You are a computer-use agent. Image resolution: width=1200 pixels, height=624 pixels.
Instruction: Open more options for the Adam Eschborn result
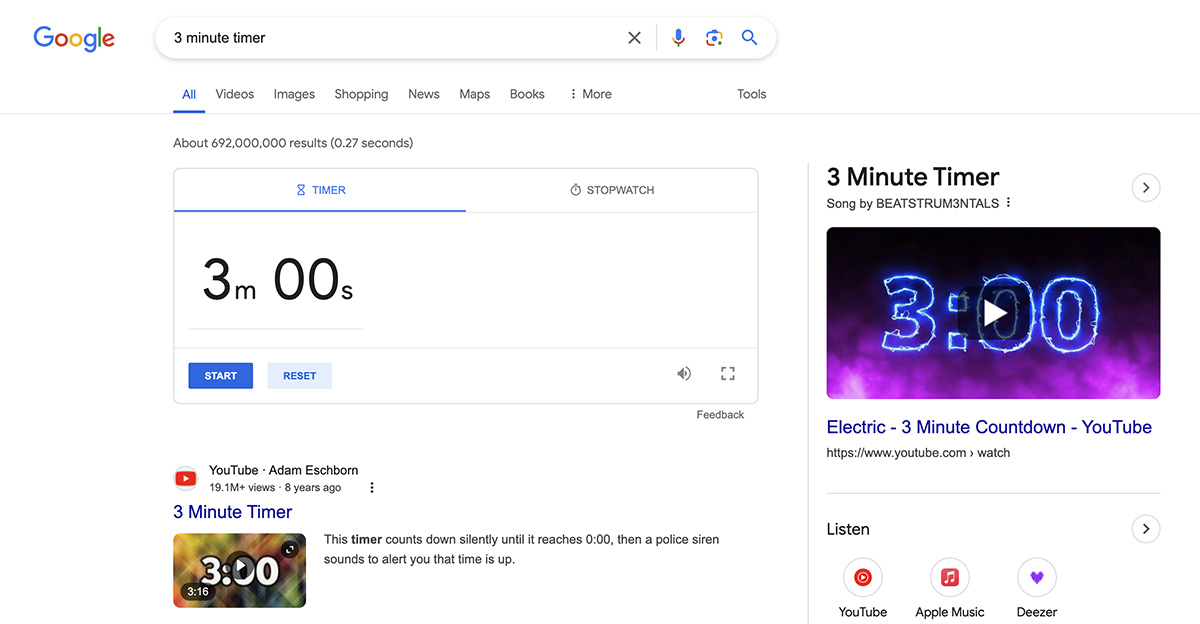click(372, 488)
